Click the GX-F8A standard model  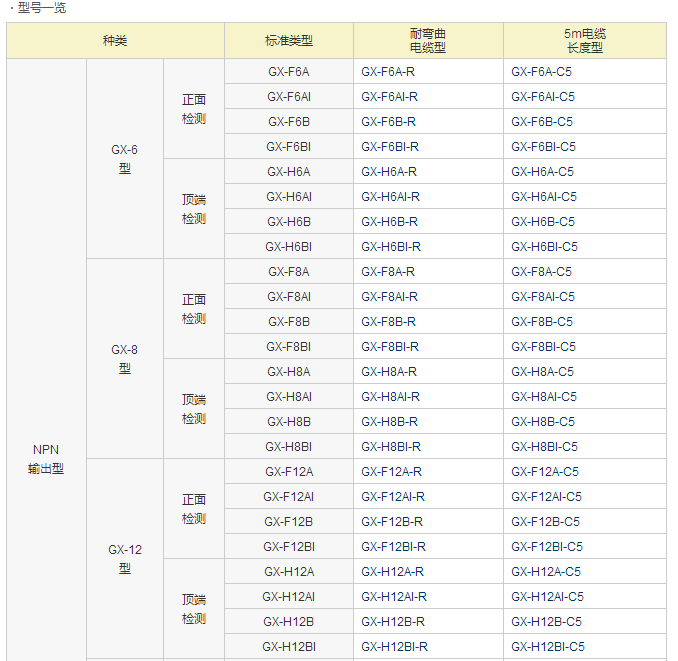click(x=288, y=272)
